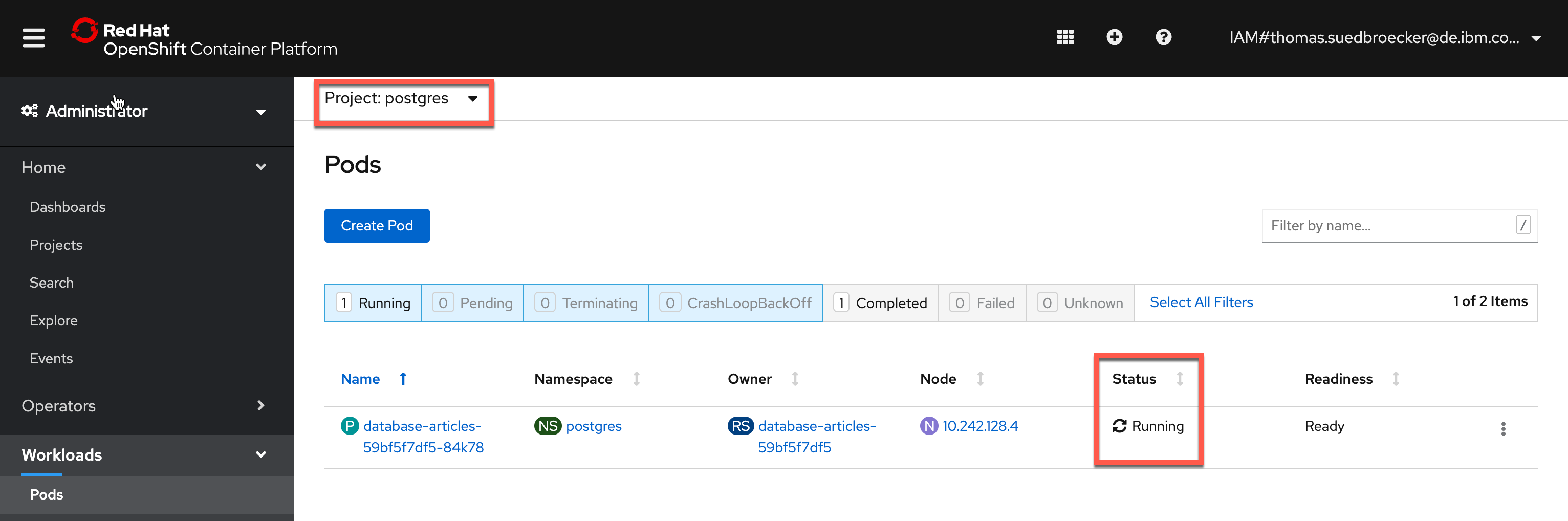
Task: Toggle the Running status filter
Action: pyautogui.click(x=373, y=302)
